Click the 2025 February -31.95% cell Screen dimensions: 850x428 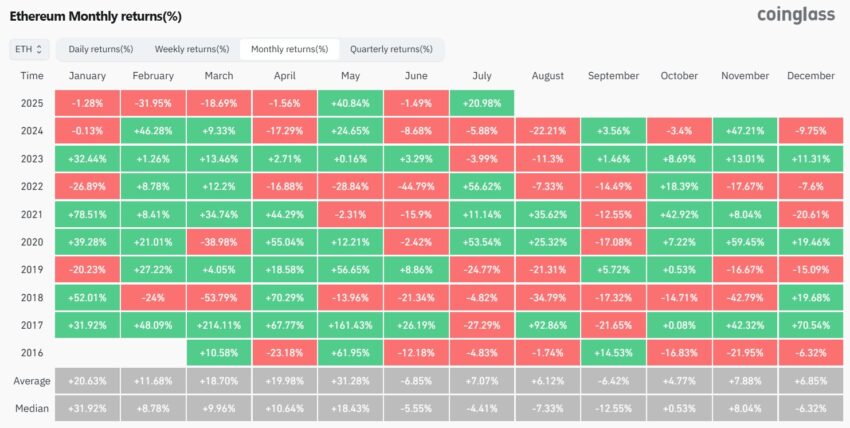[153, 103]
